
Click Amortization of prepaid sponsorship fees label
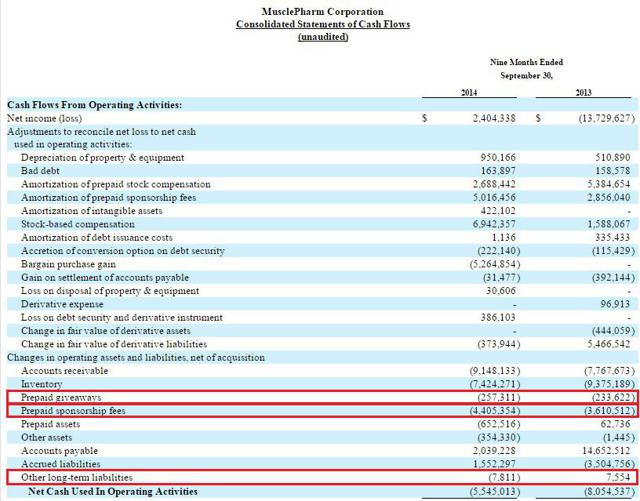click(x=109, y=198)
